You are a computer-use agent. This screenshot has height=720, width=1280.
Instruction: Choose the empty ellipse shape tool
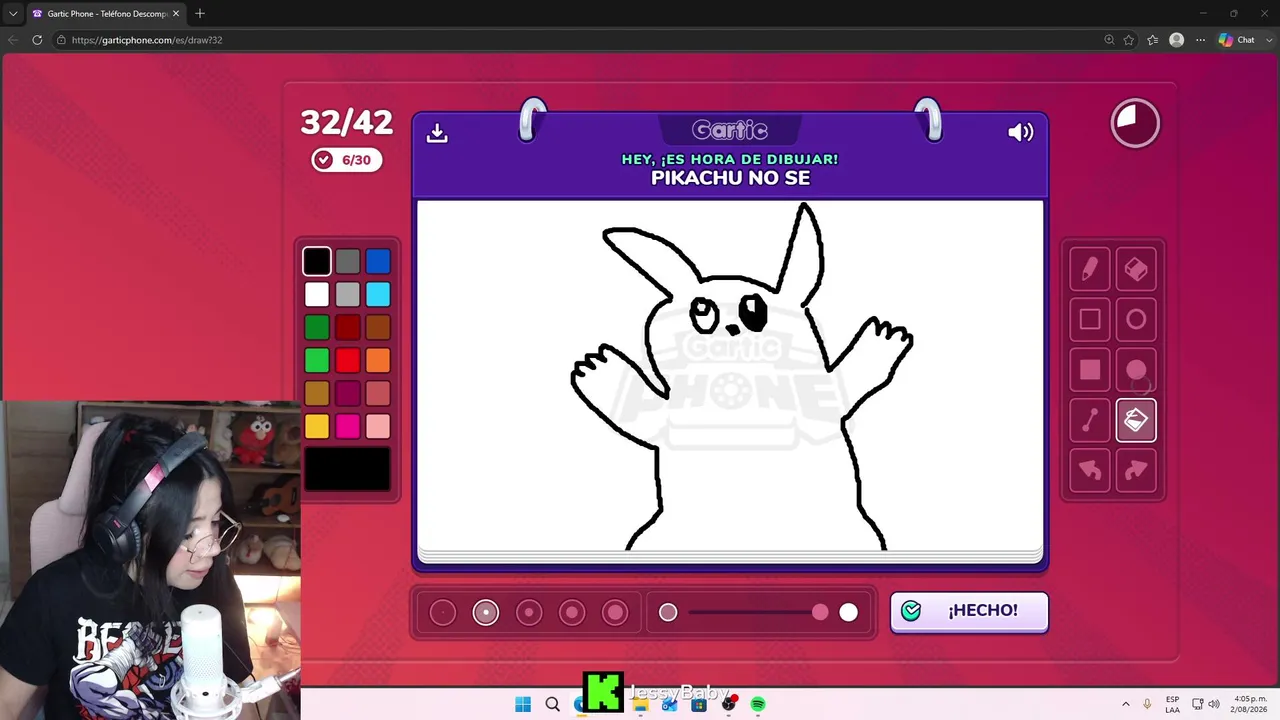1136,319
